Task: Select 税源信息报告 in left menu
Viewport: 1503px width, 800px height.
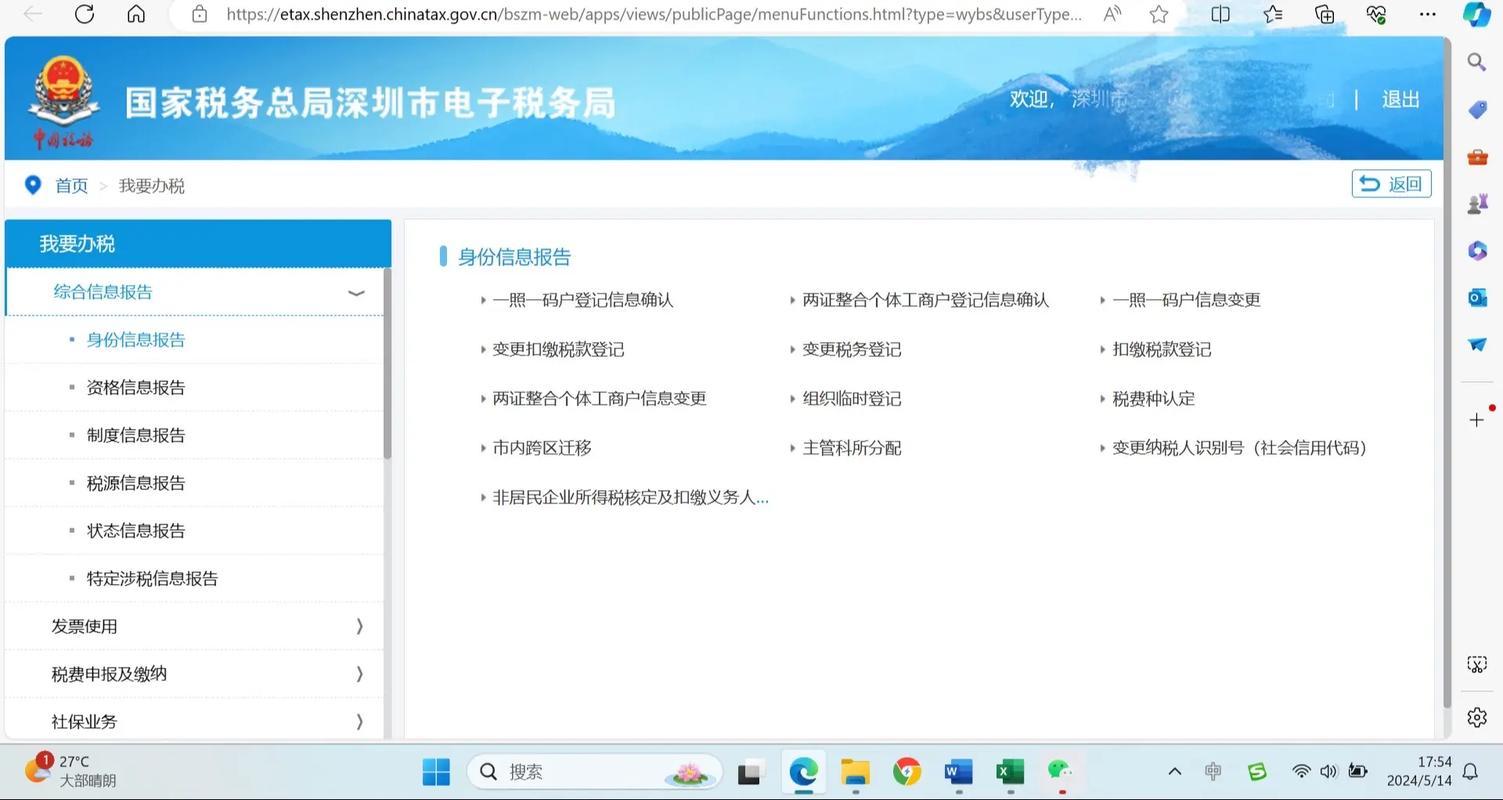Action: tap(136, 483)
